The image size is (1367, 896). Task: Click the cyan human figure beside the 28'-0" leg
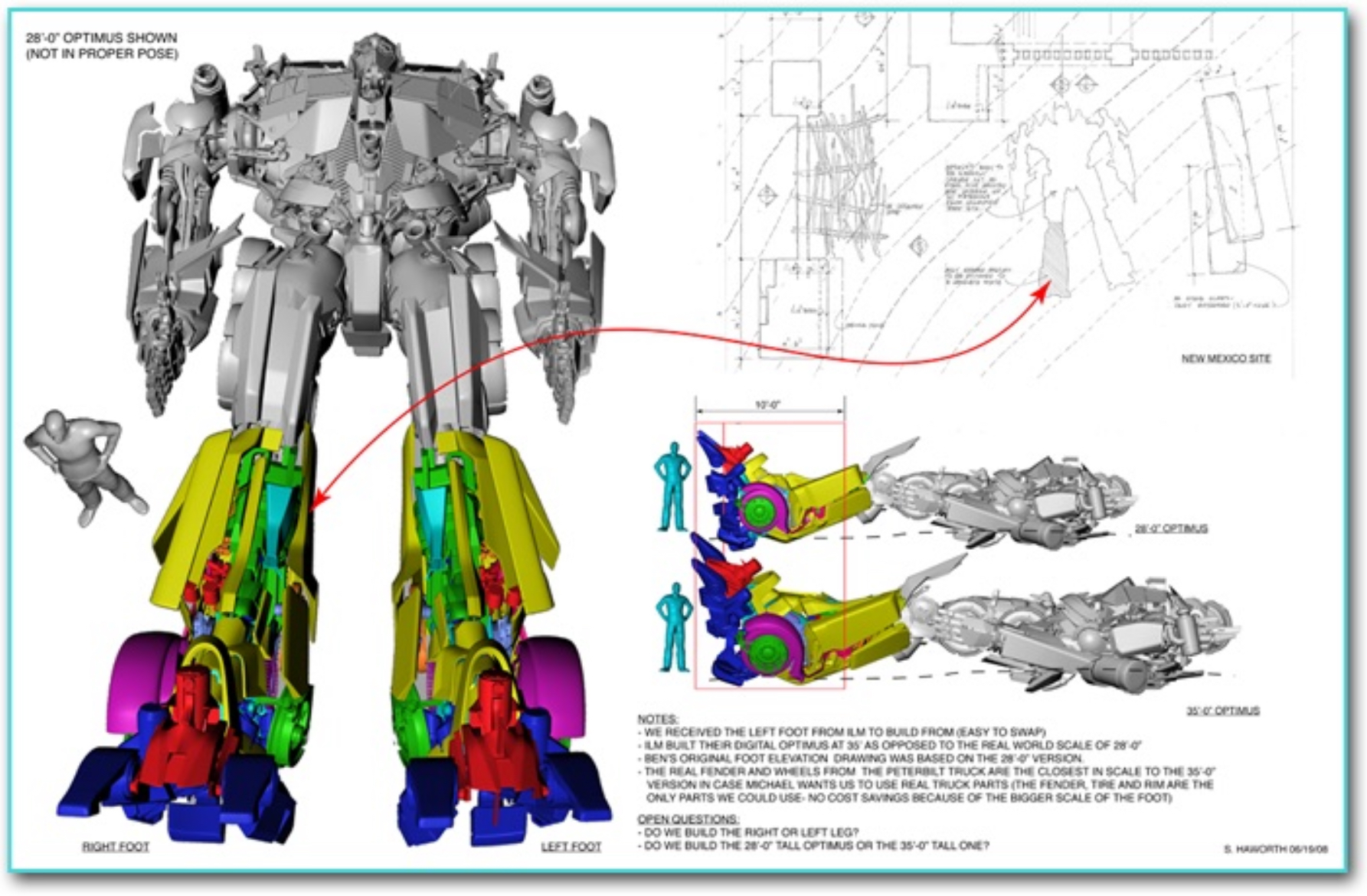coord(672,486)
